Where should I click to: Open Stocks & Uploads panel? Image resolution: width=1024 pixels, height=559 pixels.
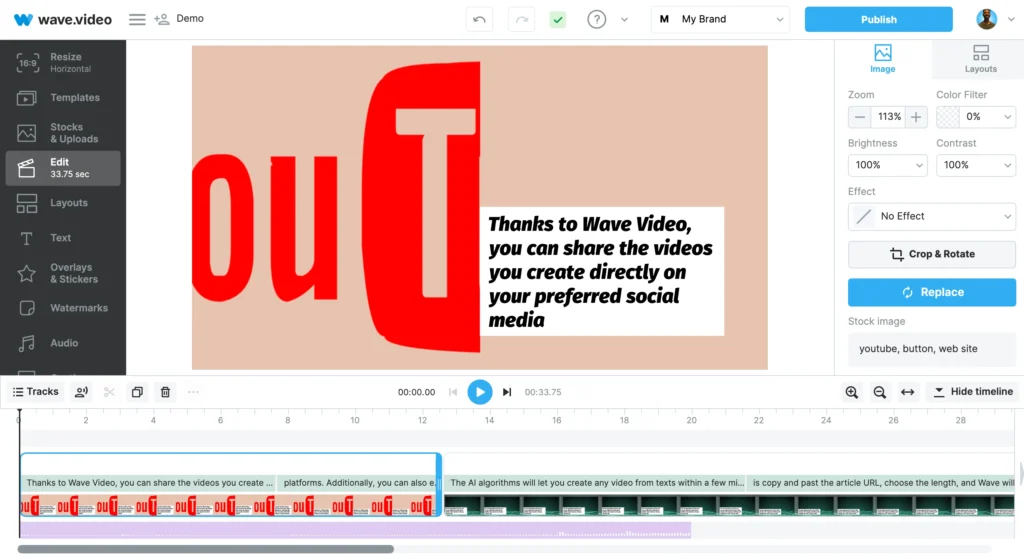point(63,133)
